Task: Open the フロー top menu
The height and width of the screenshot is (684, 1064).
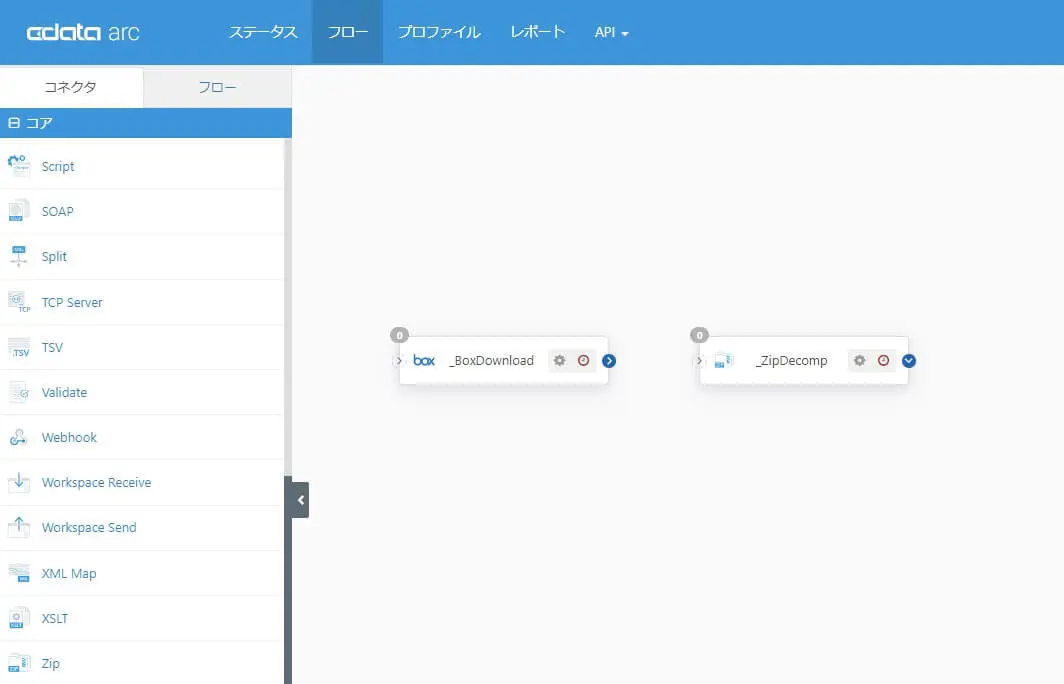Action: tap(347, 32)
